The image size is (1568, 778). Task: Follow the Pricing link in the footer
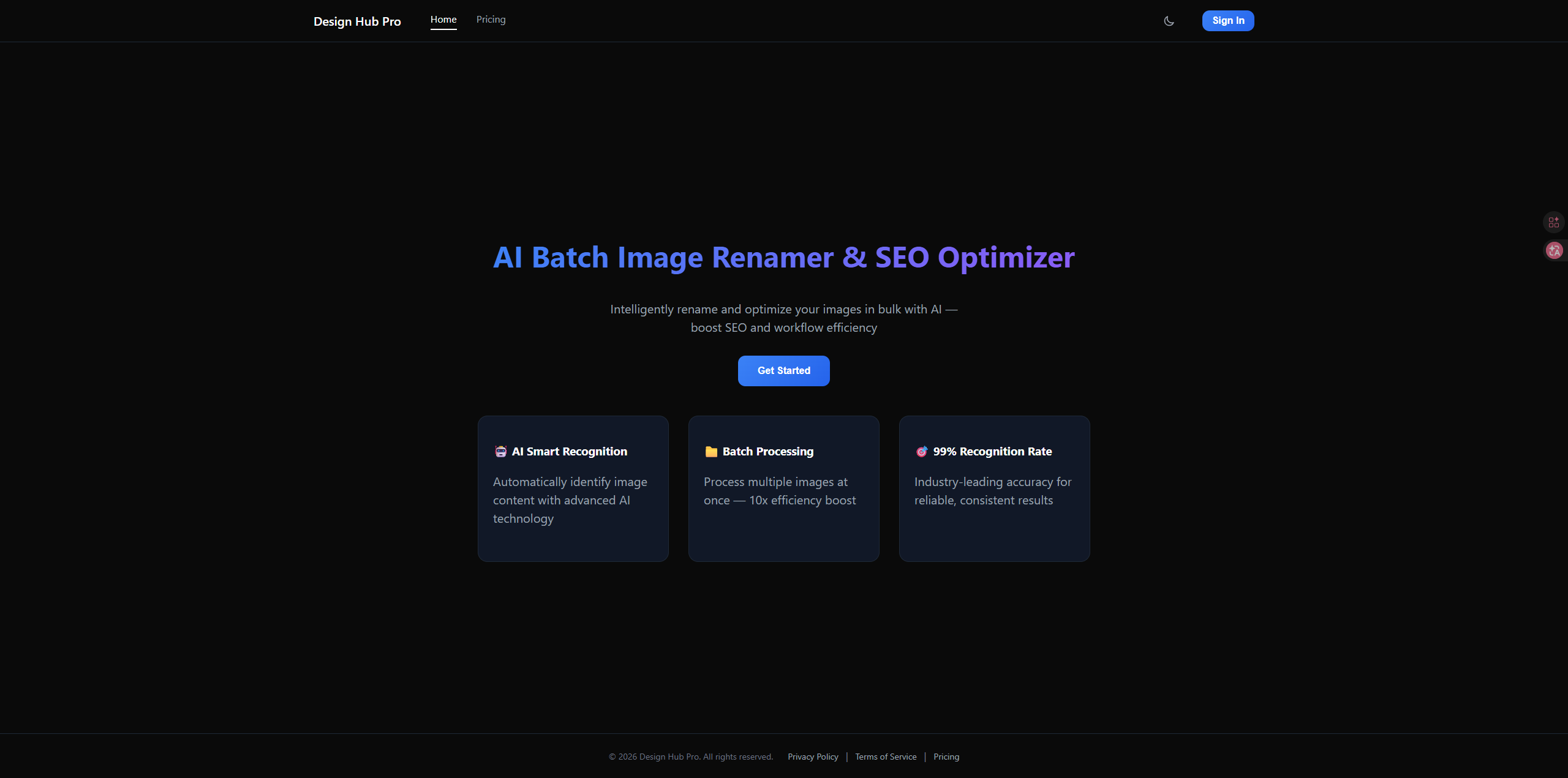pyautogui.click(x=946, y=757)
